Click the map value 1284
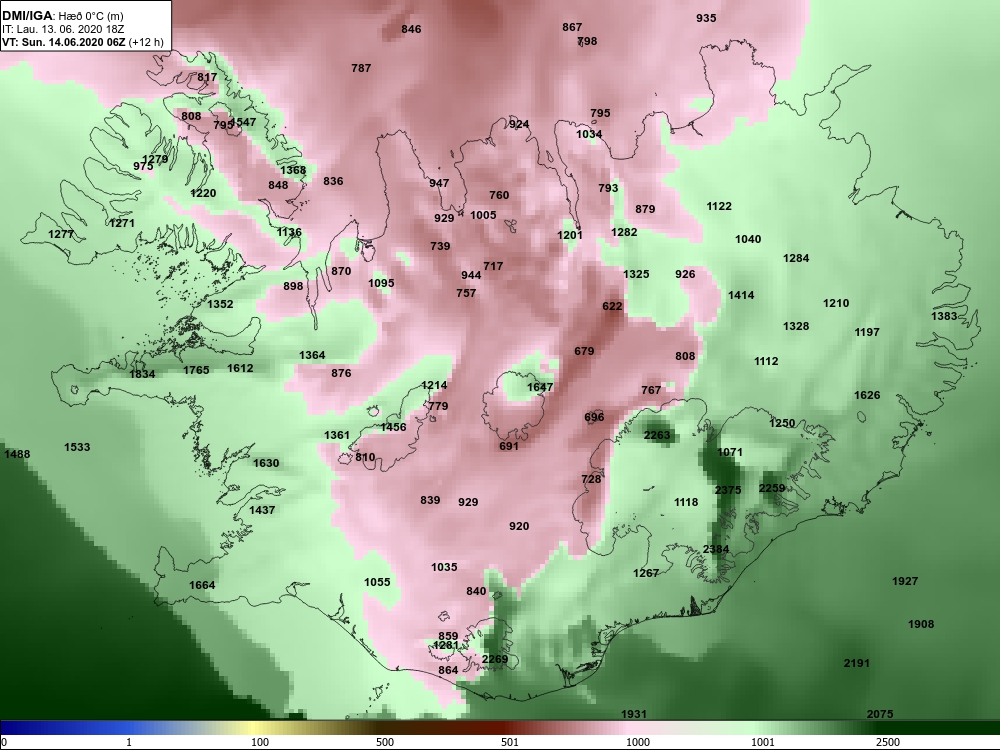This screenshot has width=1000, height=750. [x=796, y=258]
